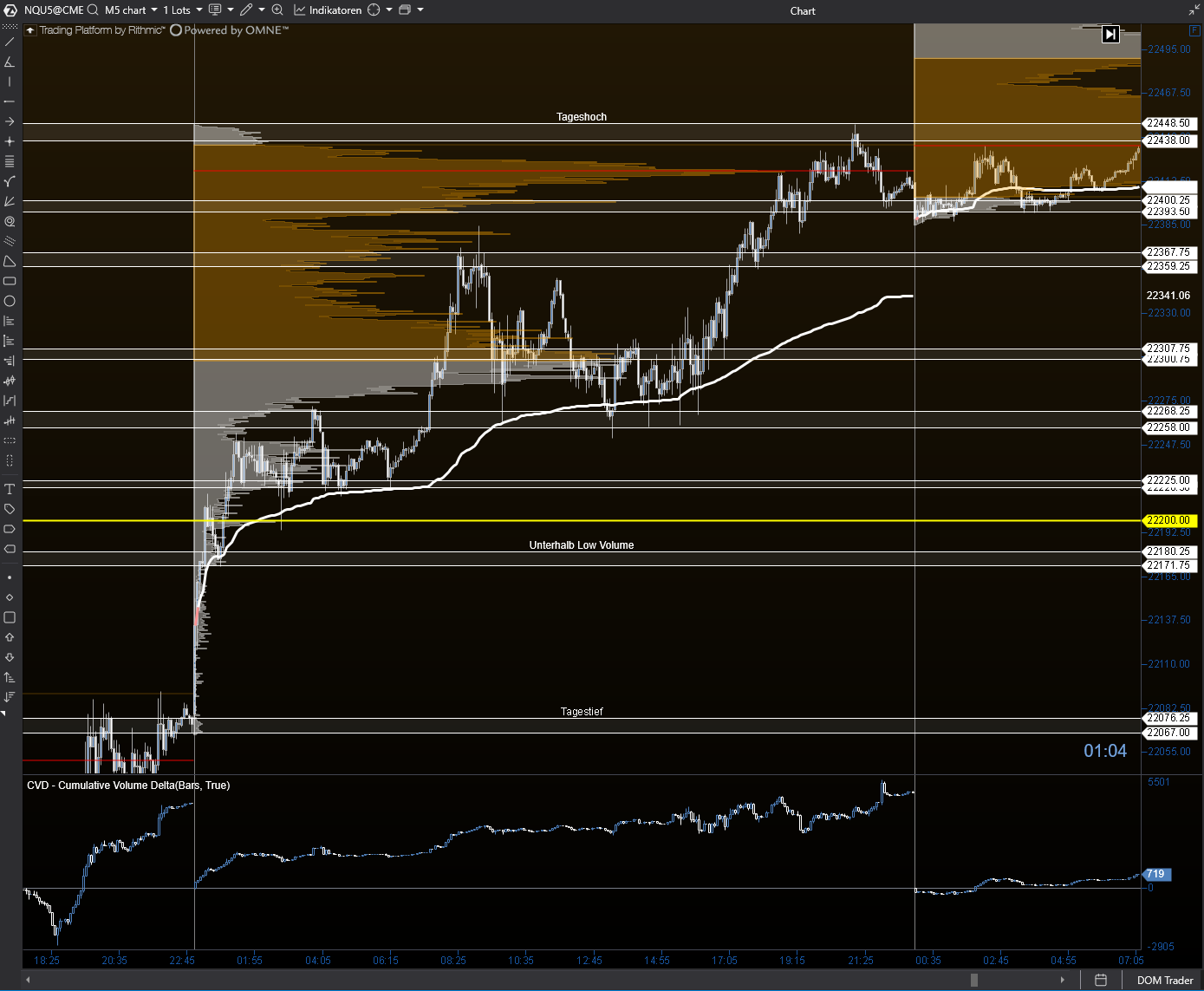
Task: Open the Indikatoren menu
Action: (x=329, y=10)
